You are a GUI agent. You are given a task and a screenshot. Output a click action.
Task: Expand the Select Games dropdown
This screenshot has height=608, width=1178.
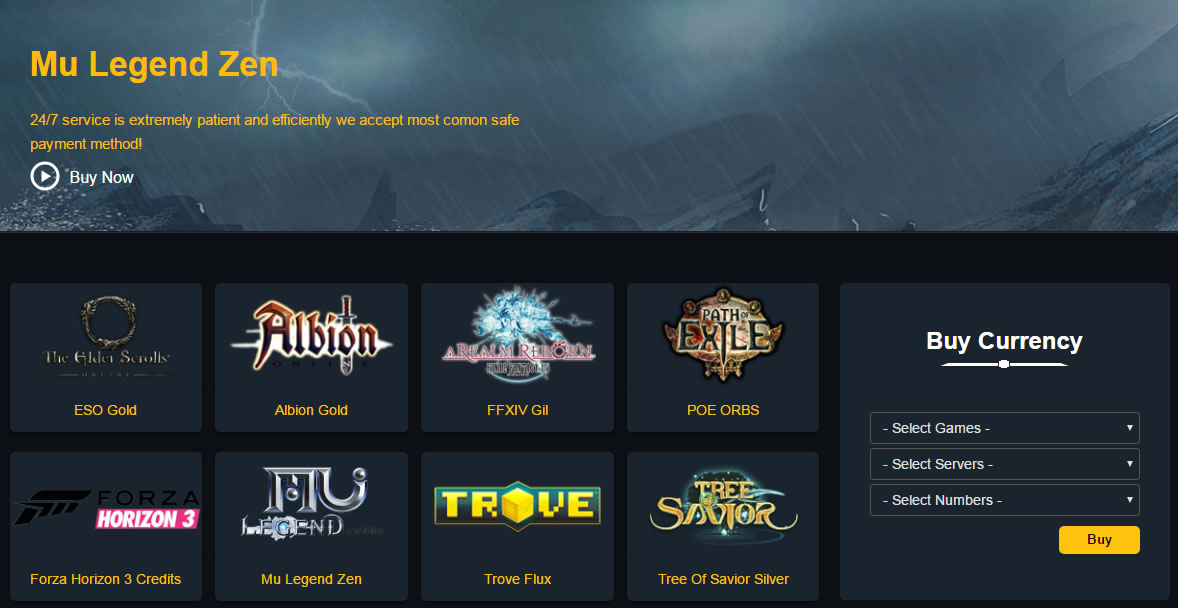[1004, 428]
